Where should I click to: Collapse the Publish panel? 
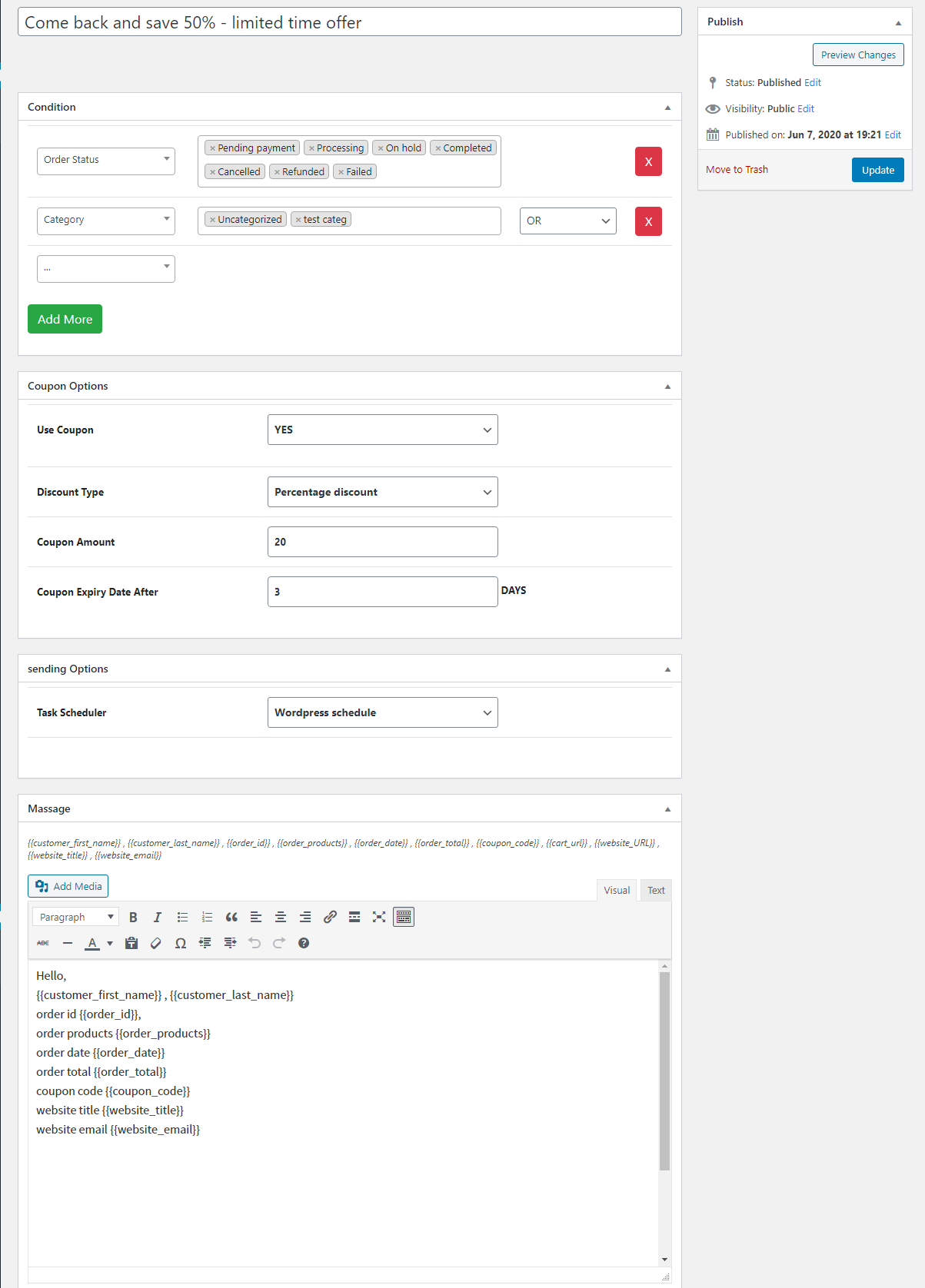coord(898,22)
